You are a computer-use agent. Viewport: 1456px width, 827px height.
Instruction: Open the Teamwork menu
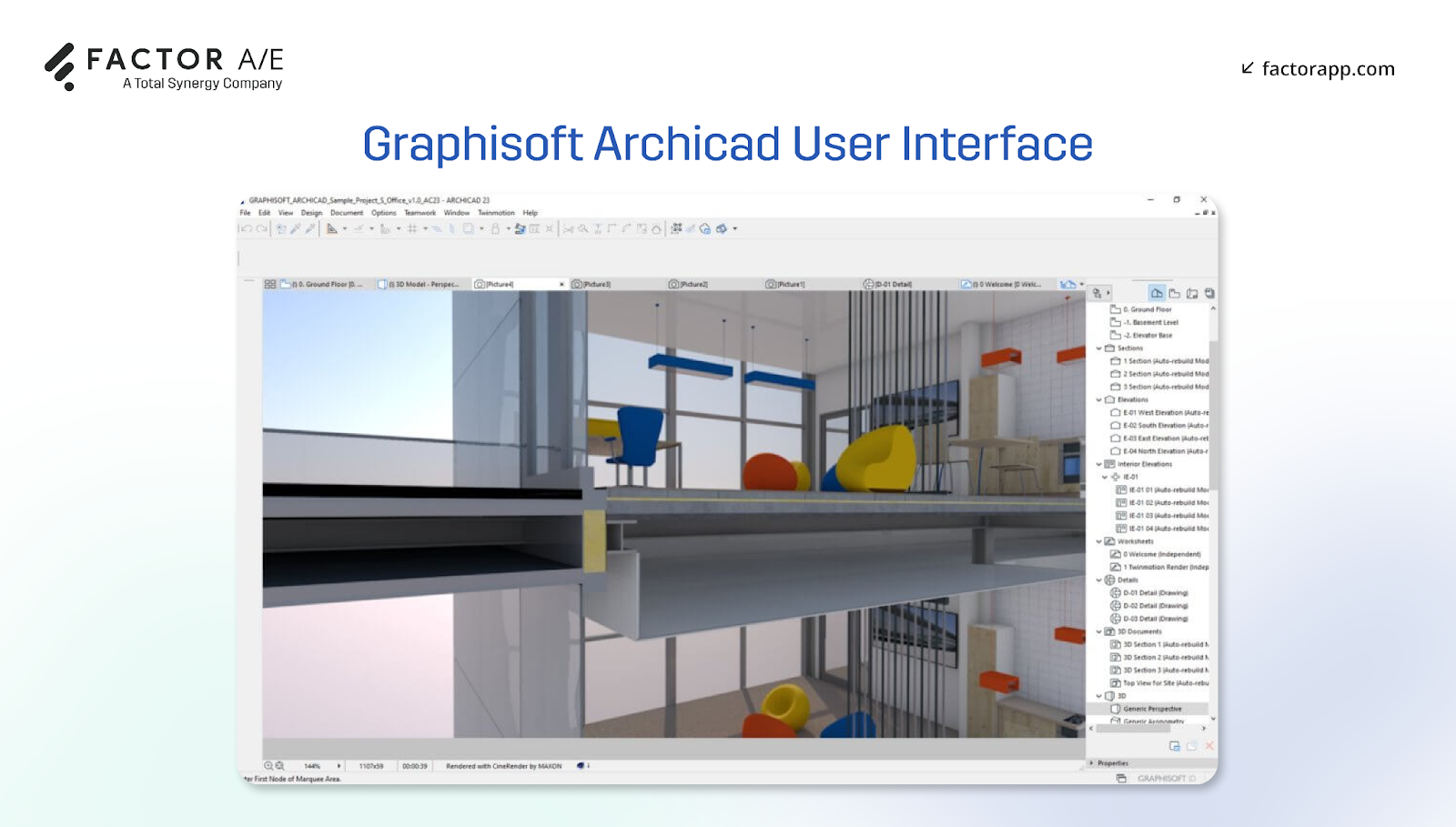[420, 212]
